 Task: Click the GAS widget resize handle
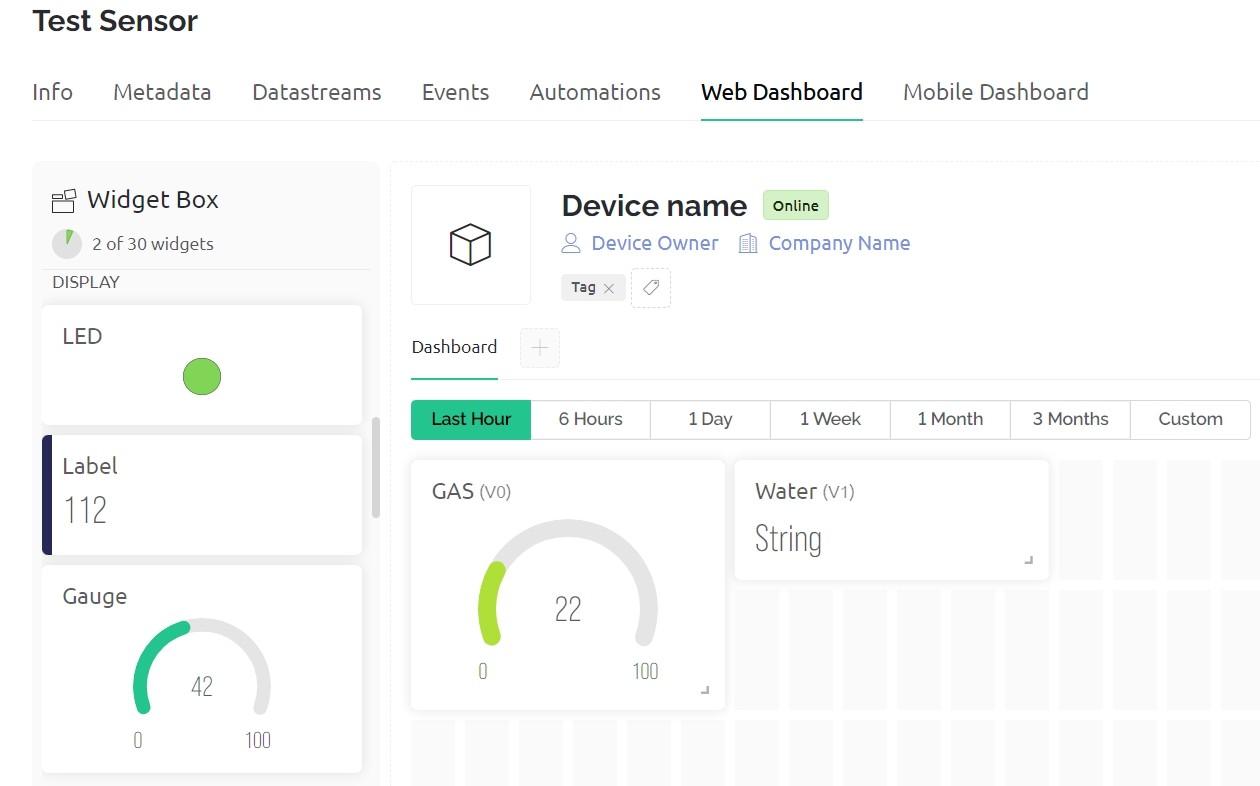click(x=705, y=690)
